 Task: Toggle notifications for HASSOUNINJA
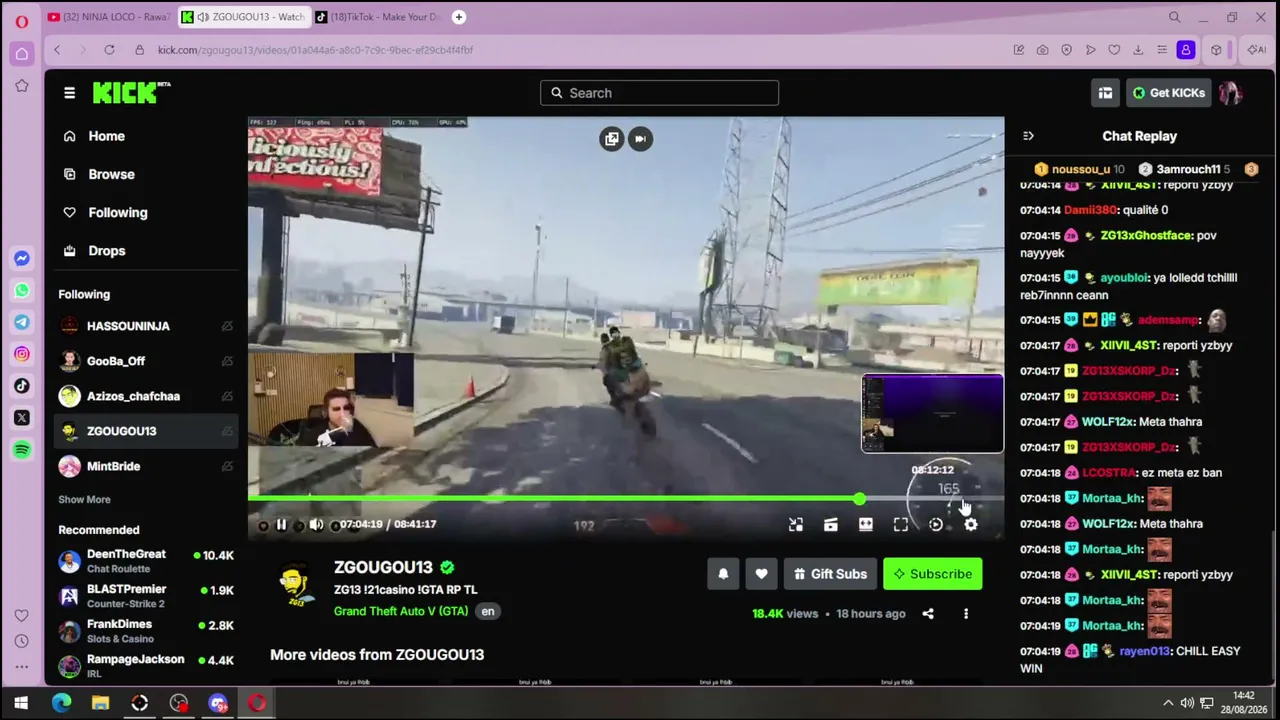point(227,326)
